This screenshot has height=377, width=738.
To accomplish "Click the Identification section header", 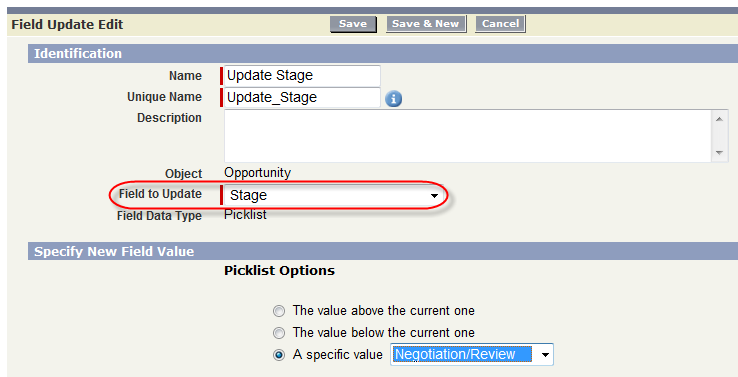I will (x=383, y=53).
